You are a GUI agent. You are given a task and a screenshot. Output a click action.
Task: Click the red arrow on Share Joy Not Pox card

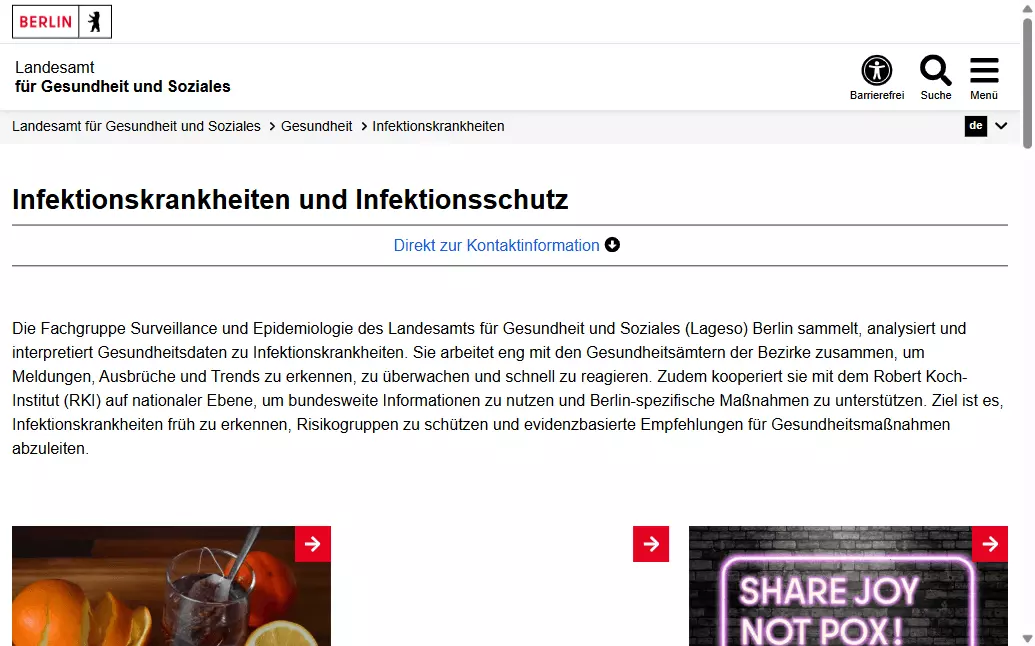pos(990,544)
